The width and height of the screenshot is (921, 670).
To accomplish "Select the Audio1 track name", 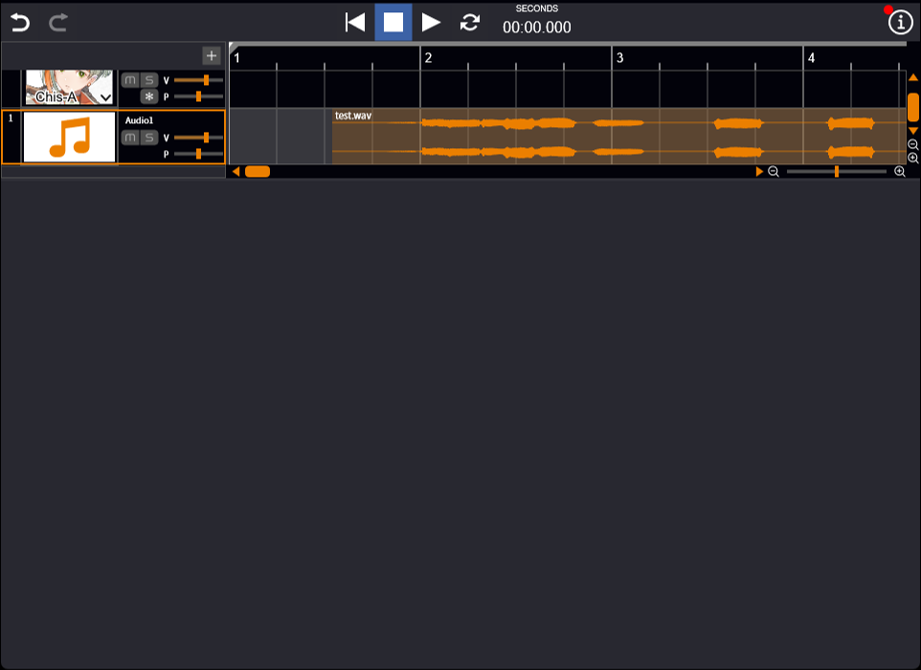I will click(139, 120).
